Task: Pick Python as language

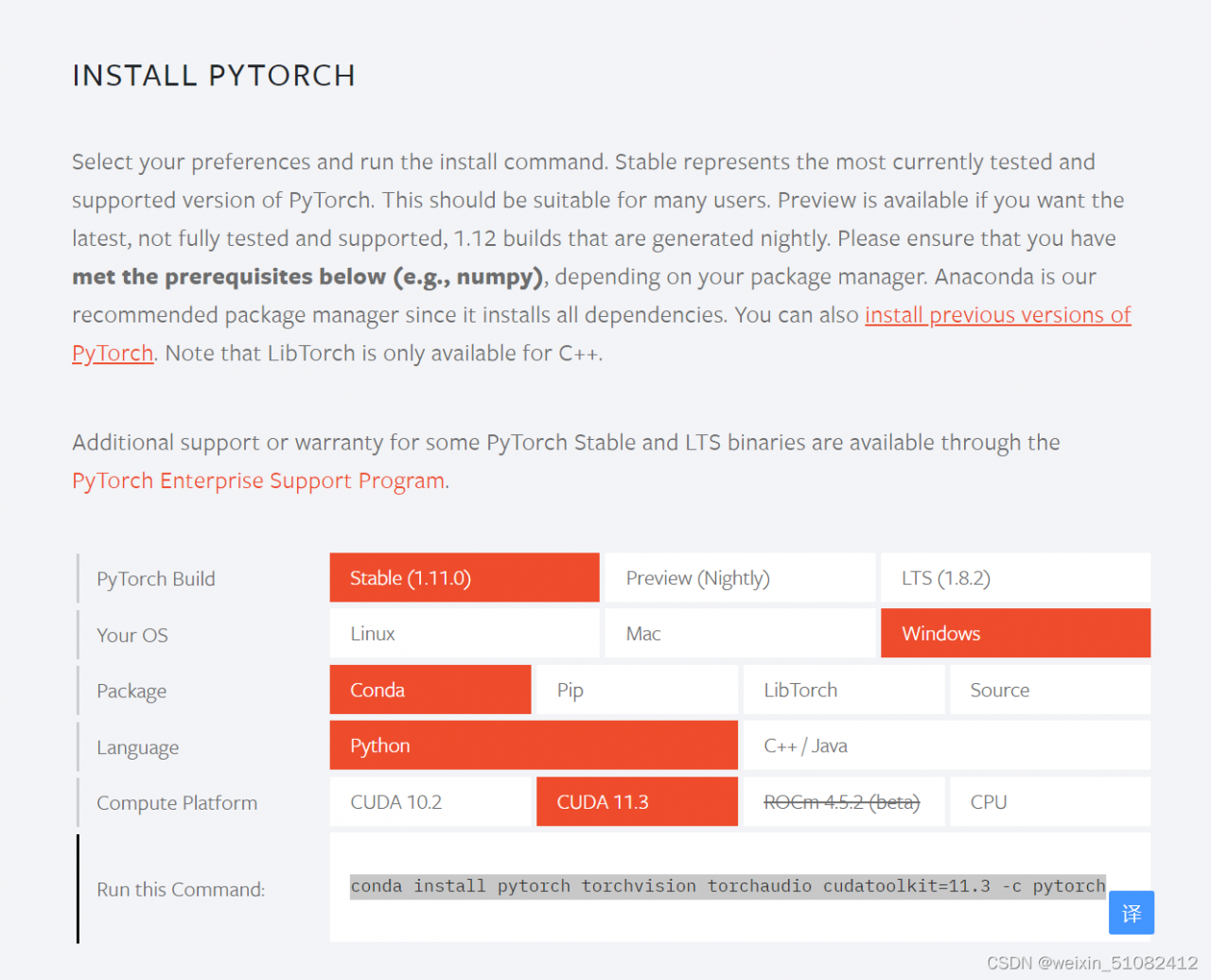Action: coord(533,745)
